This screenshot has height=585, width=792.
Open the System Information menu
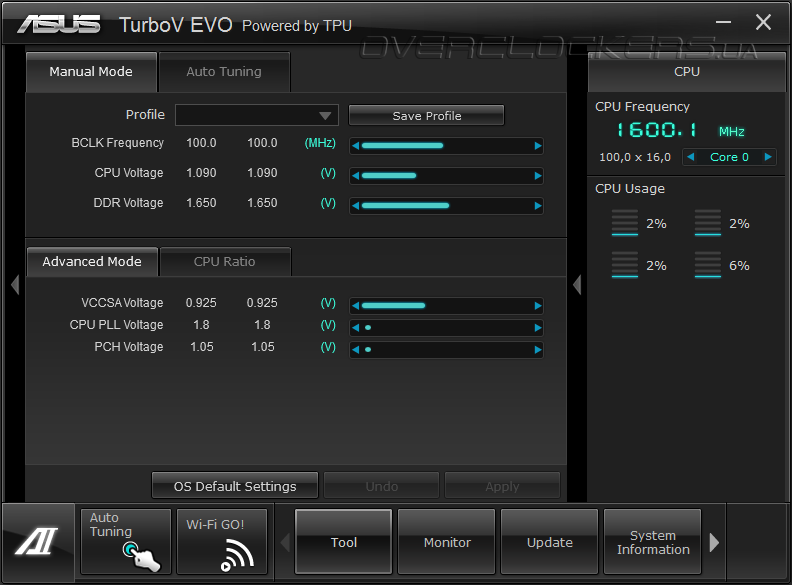(653, 542)
